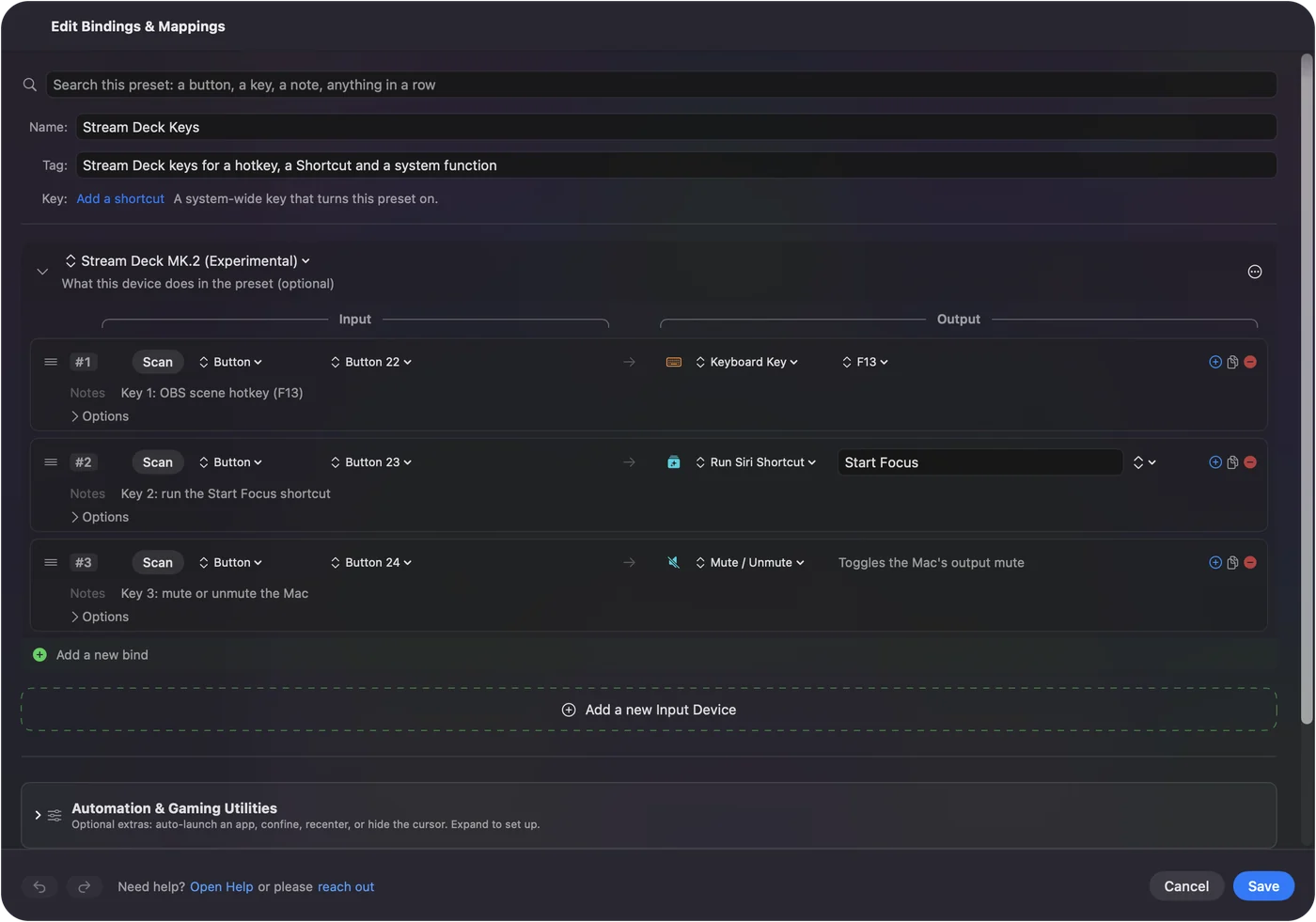1316x922 pixels.
Task: Expand Automation & Gaming Utilities section
Action: pos(38,815)
